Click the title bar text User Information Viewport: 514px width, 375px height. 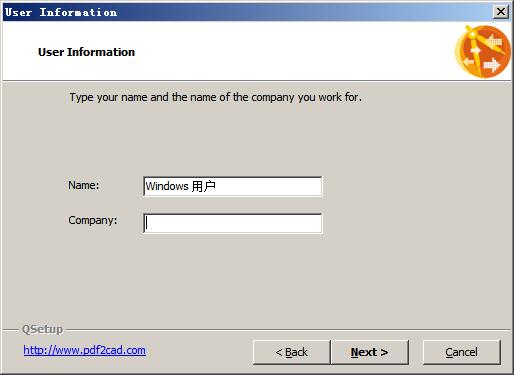[x=61, y=12]
